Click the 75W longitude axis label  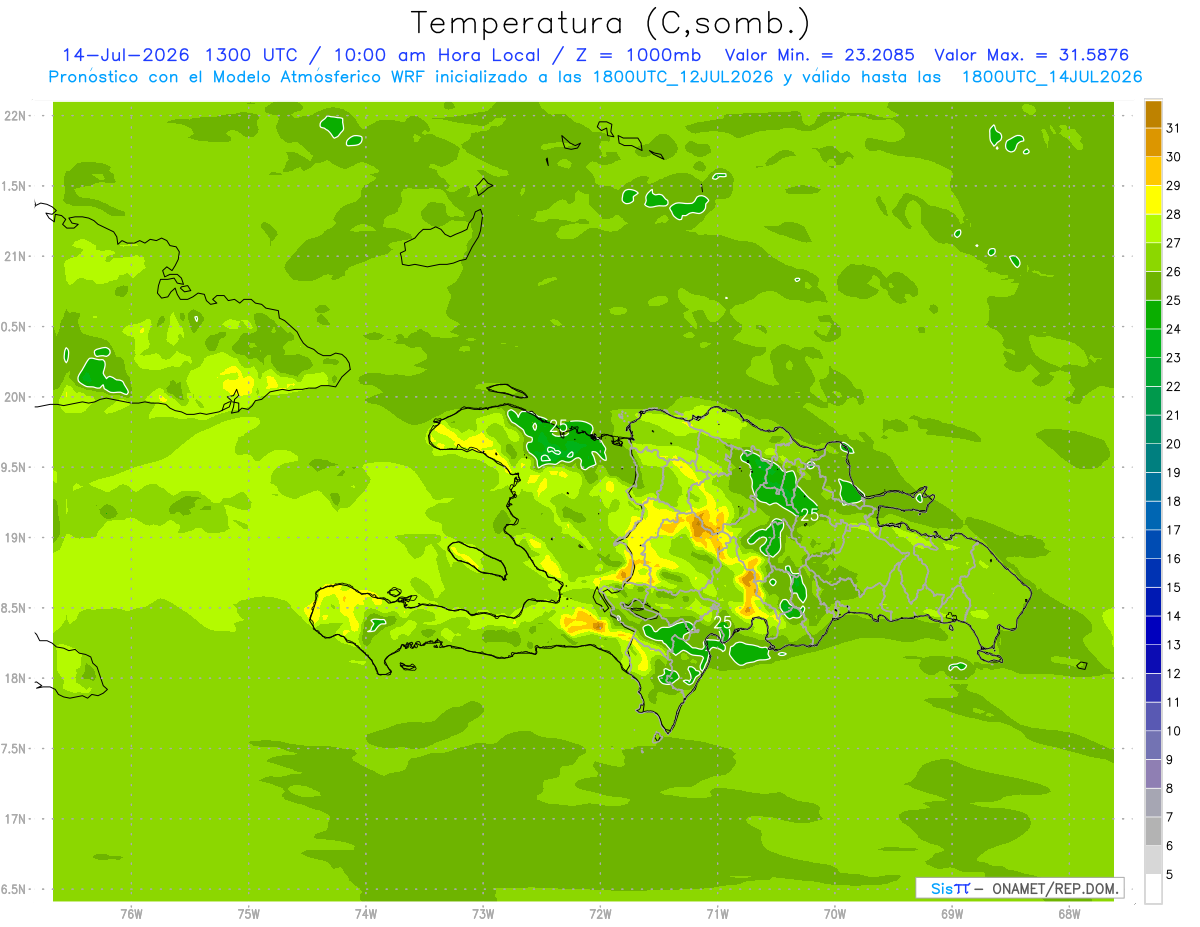(249, 914)
